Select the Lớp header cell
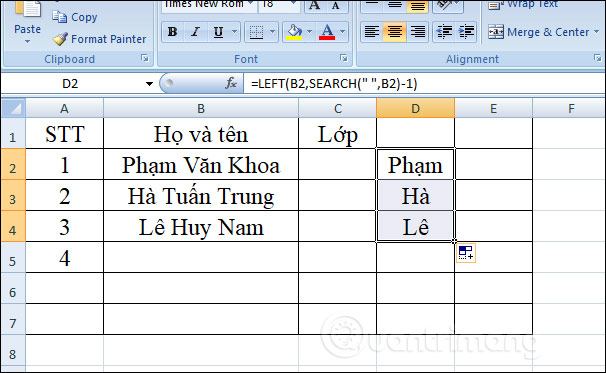The width and height of the screenshot is (606, 373). pyautogui.click(x=338, y=133)
